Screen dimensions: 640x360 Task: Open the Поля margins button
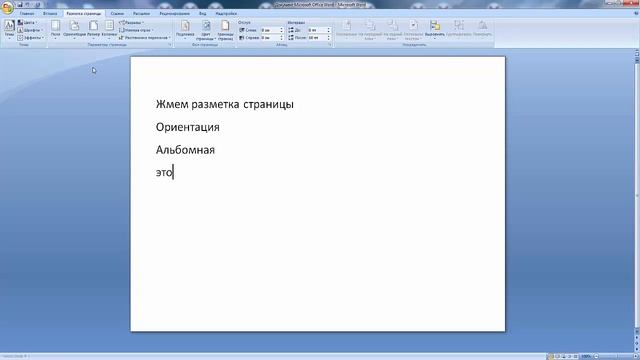click(x=56, y=30)
